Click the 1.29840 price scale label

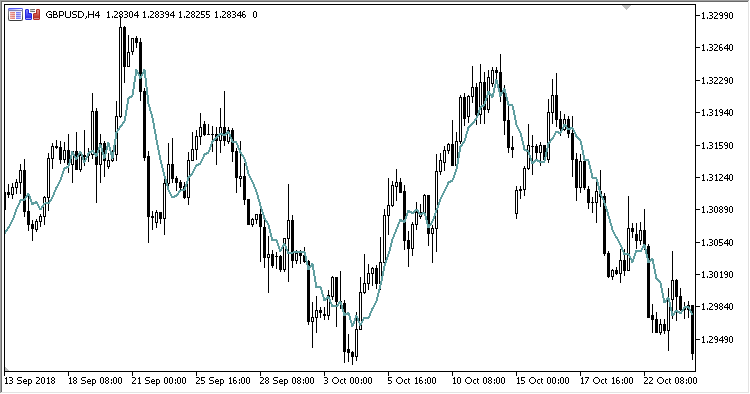click(x=717, y=307)
